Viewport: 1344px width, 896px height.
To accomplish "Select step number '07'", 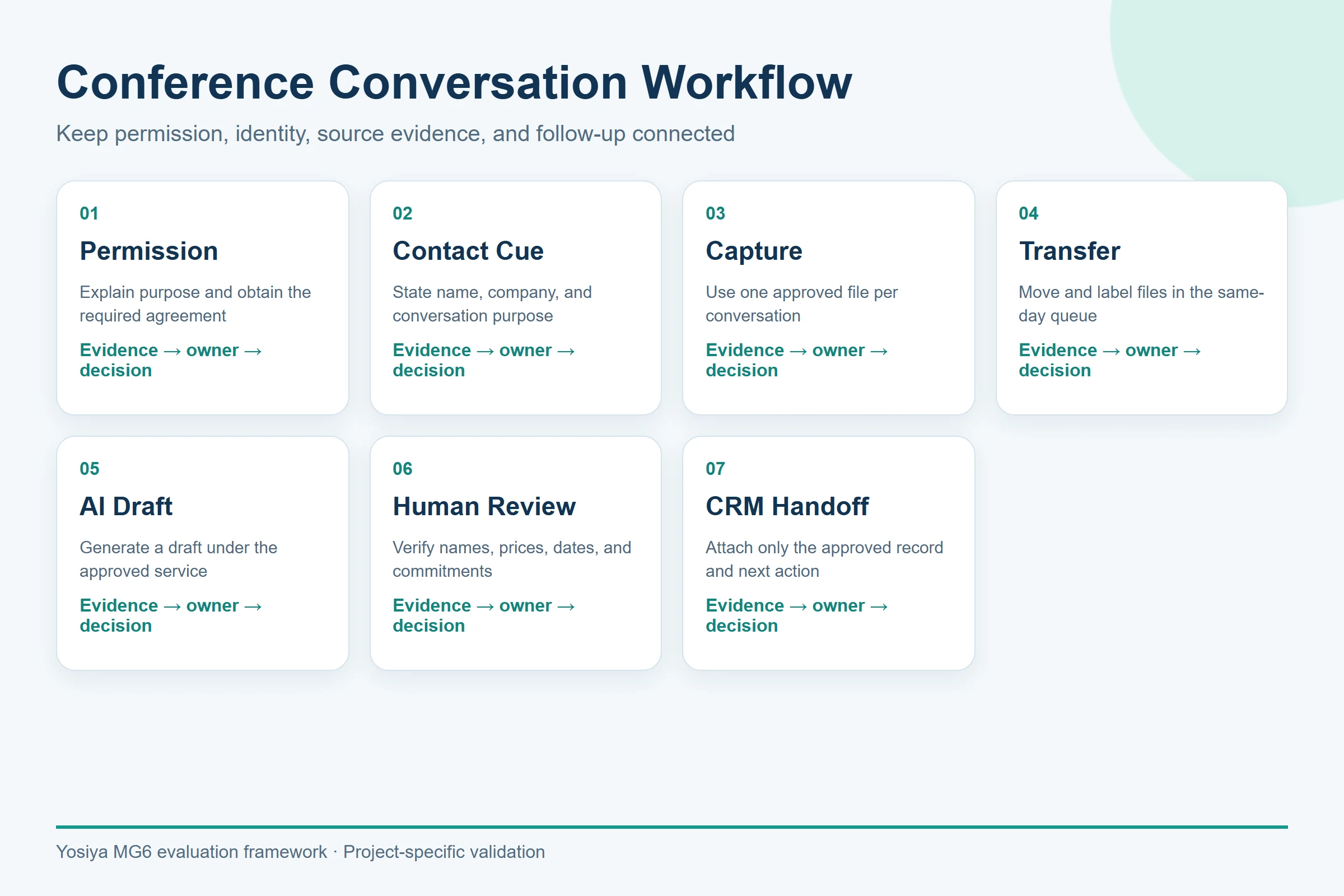I will coord(716,469).
